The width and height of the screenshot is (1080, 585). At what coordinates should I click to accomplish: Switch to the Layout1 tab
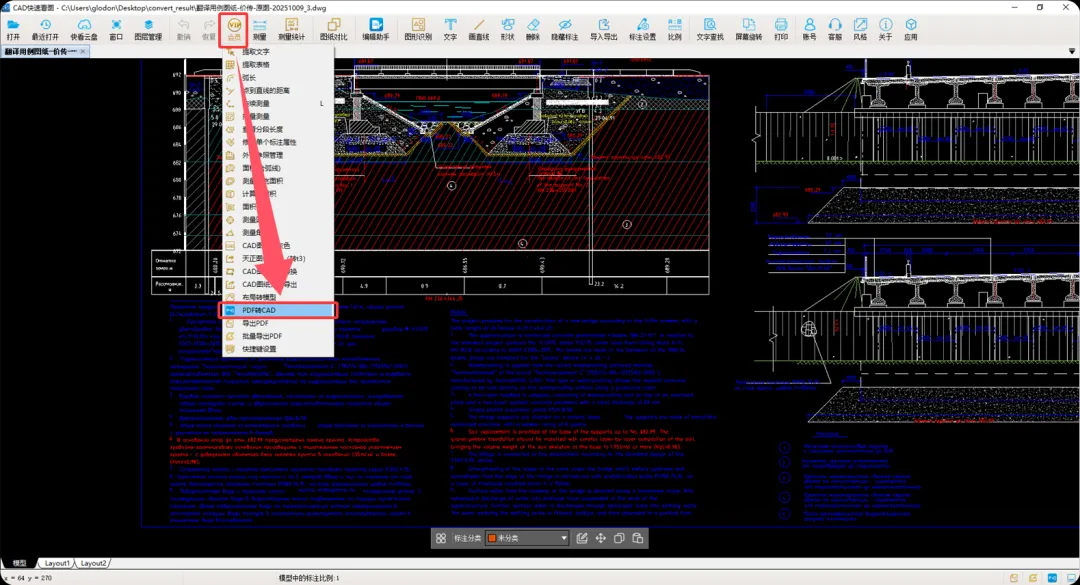[57, 563]
